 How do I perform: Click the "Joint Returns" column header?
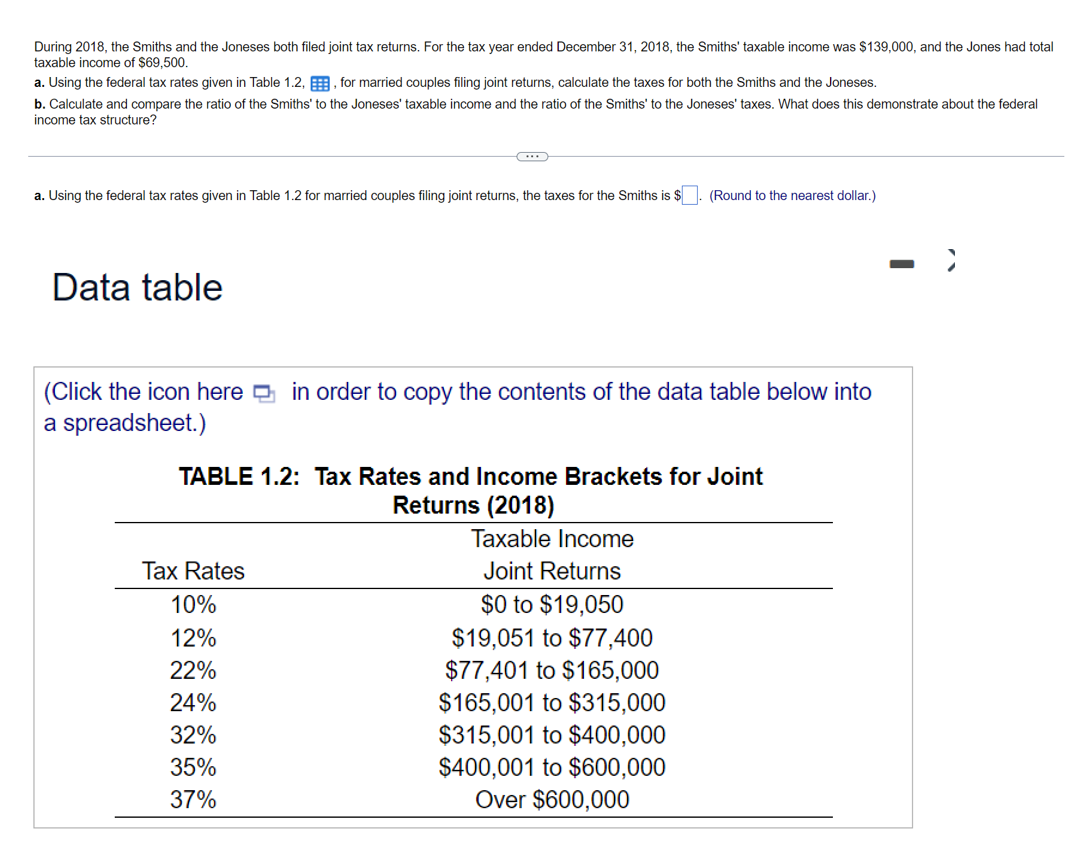tap(552, 571)
